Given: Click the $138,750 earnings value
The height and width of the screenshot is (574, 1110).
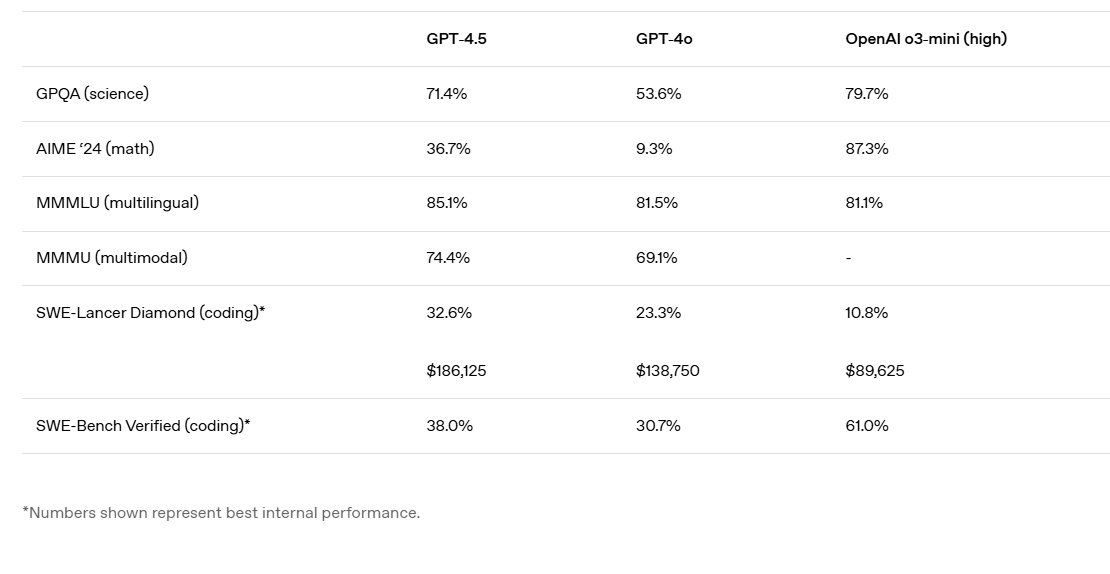Looking at the screenshot, I should (668, 371).
